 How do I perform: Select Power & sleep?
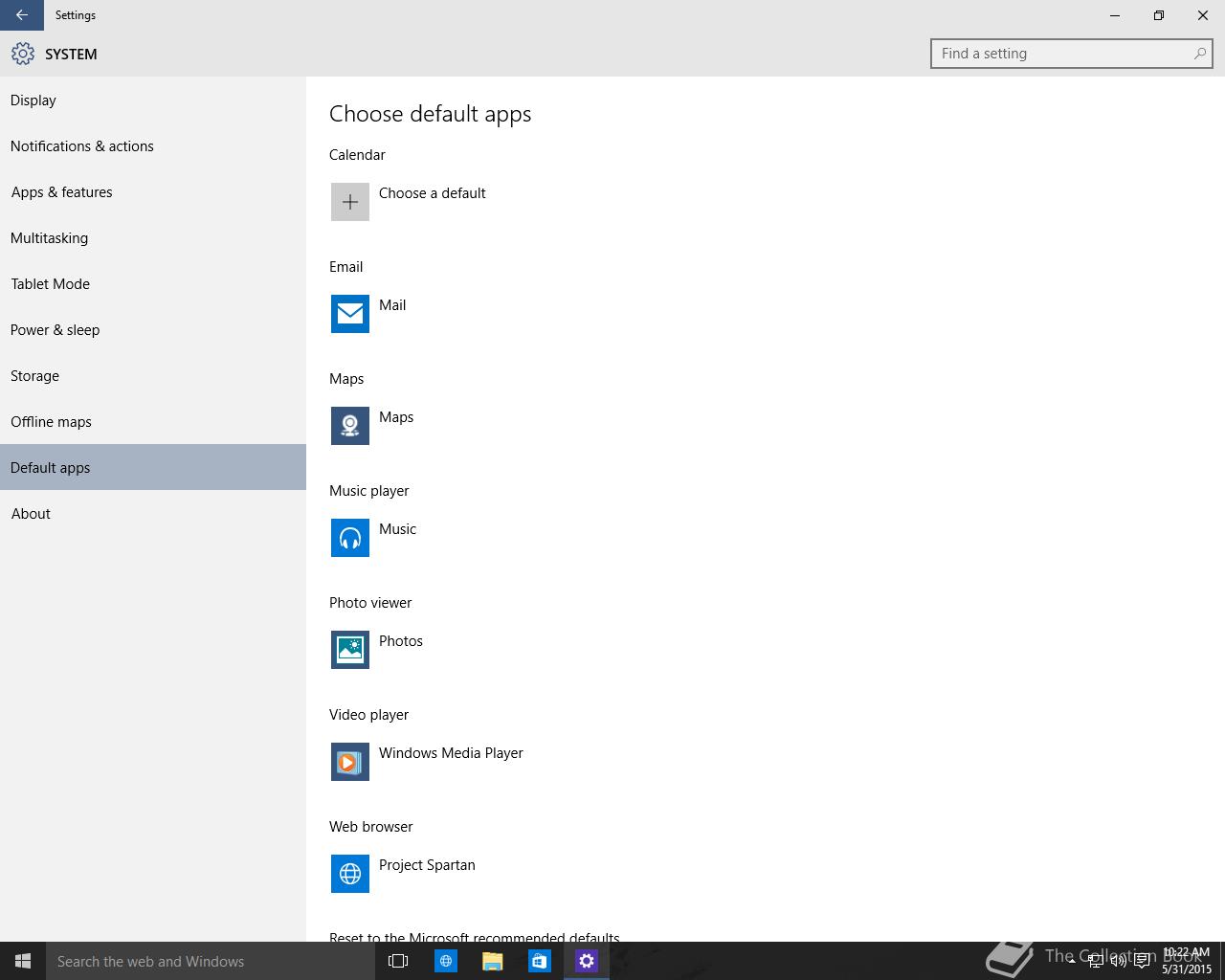153,330
